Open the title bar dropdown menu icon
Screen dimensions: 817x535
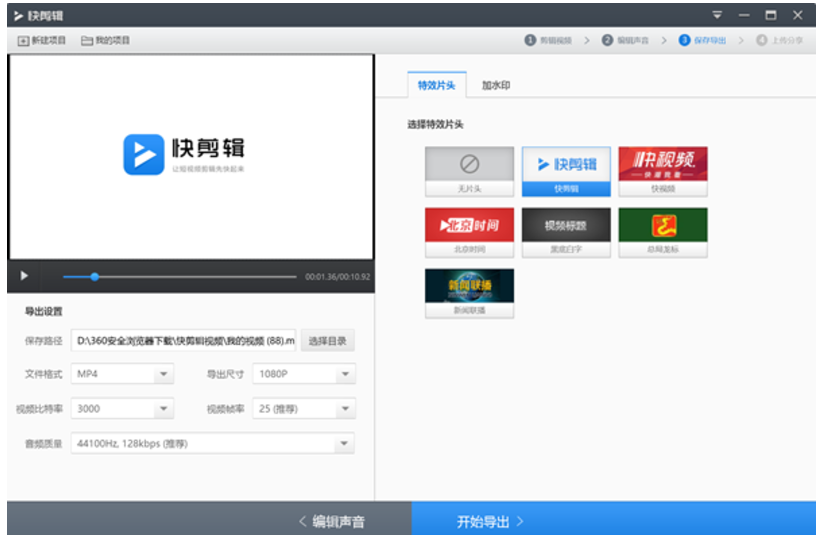coord(717,15)
